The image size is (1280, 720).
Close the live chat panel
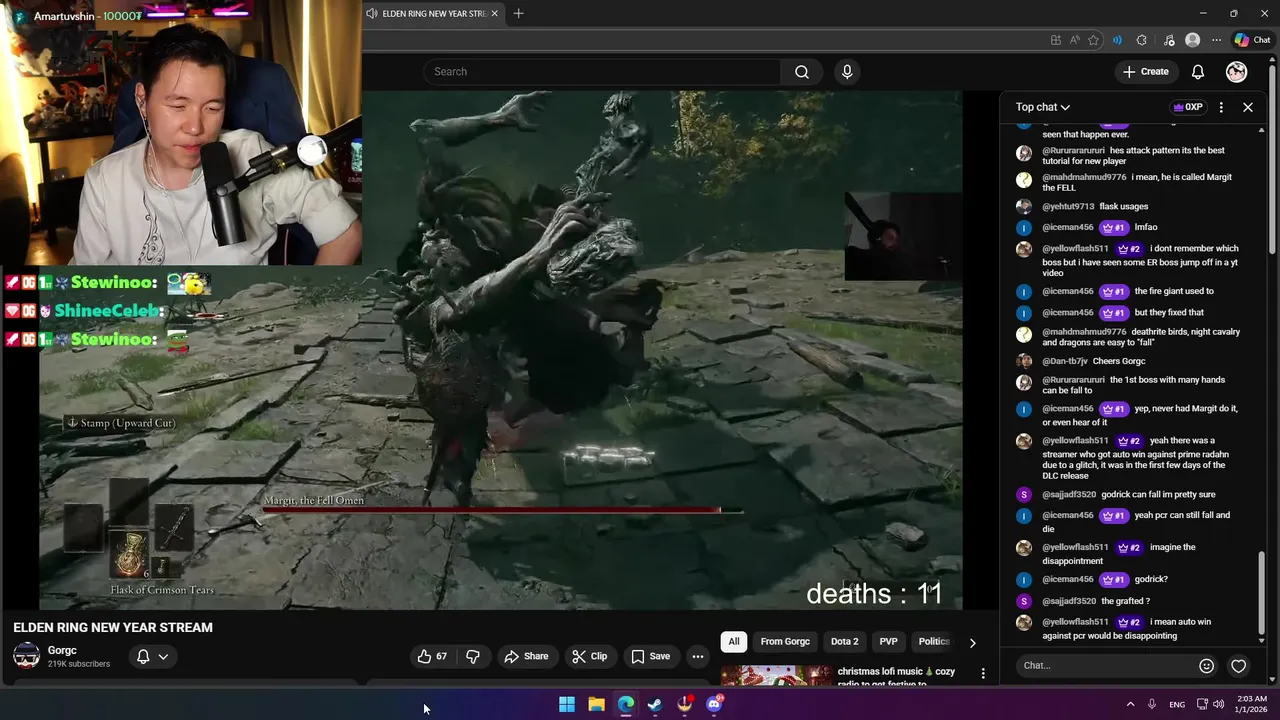coord(1248,107)
